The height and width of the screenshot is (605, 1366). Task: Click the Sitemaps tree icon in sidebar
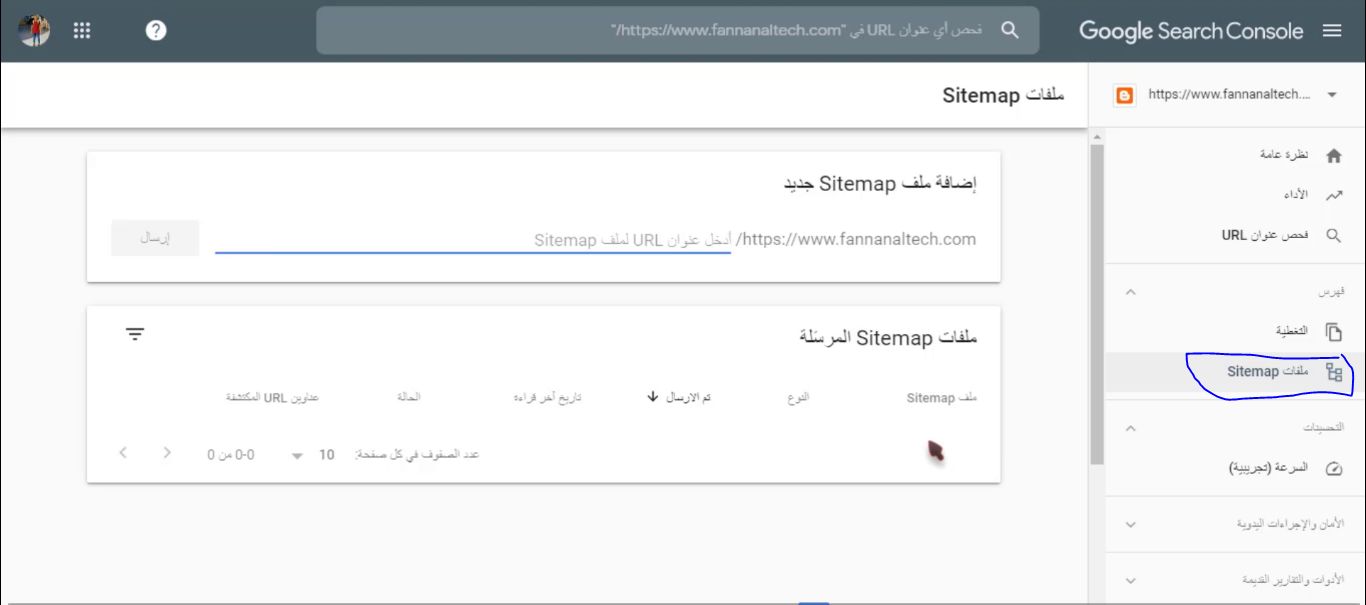click(1333, 373)
